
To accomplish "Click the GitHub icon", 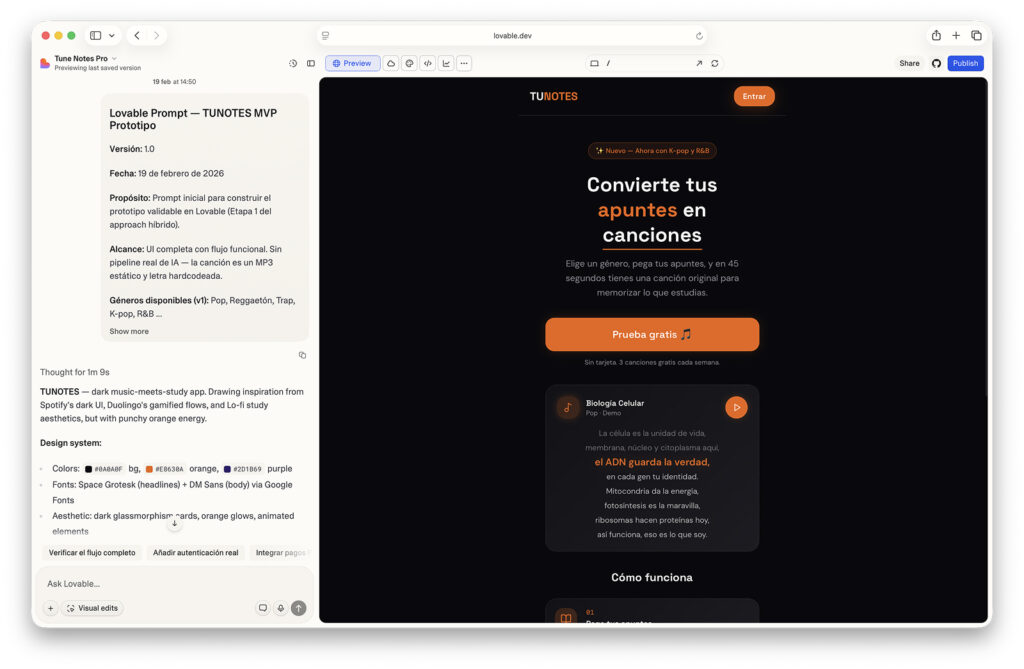I will pos(936,63).
